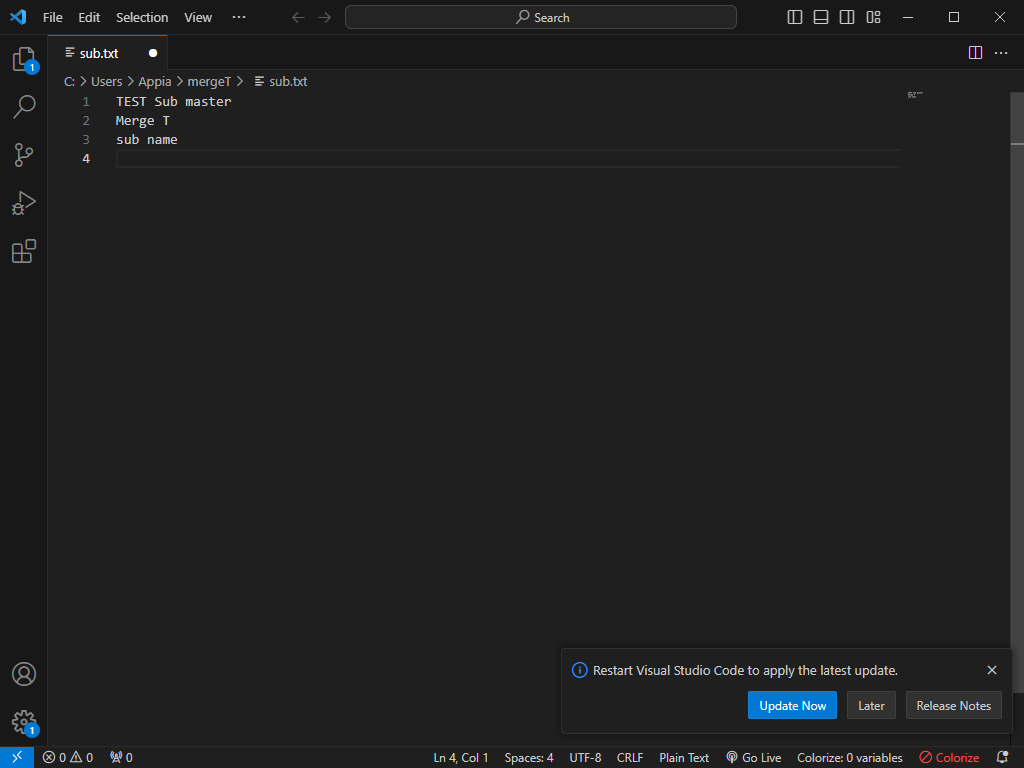Go back with the left arrow
Viewport: 1024px width, 768px height.
pos(298,18)
